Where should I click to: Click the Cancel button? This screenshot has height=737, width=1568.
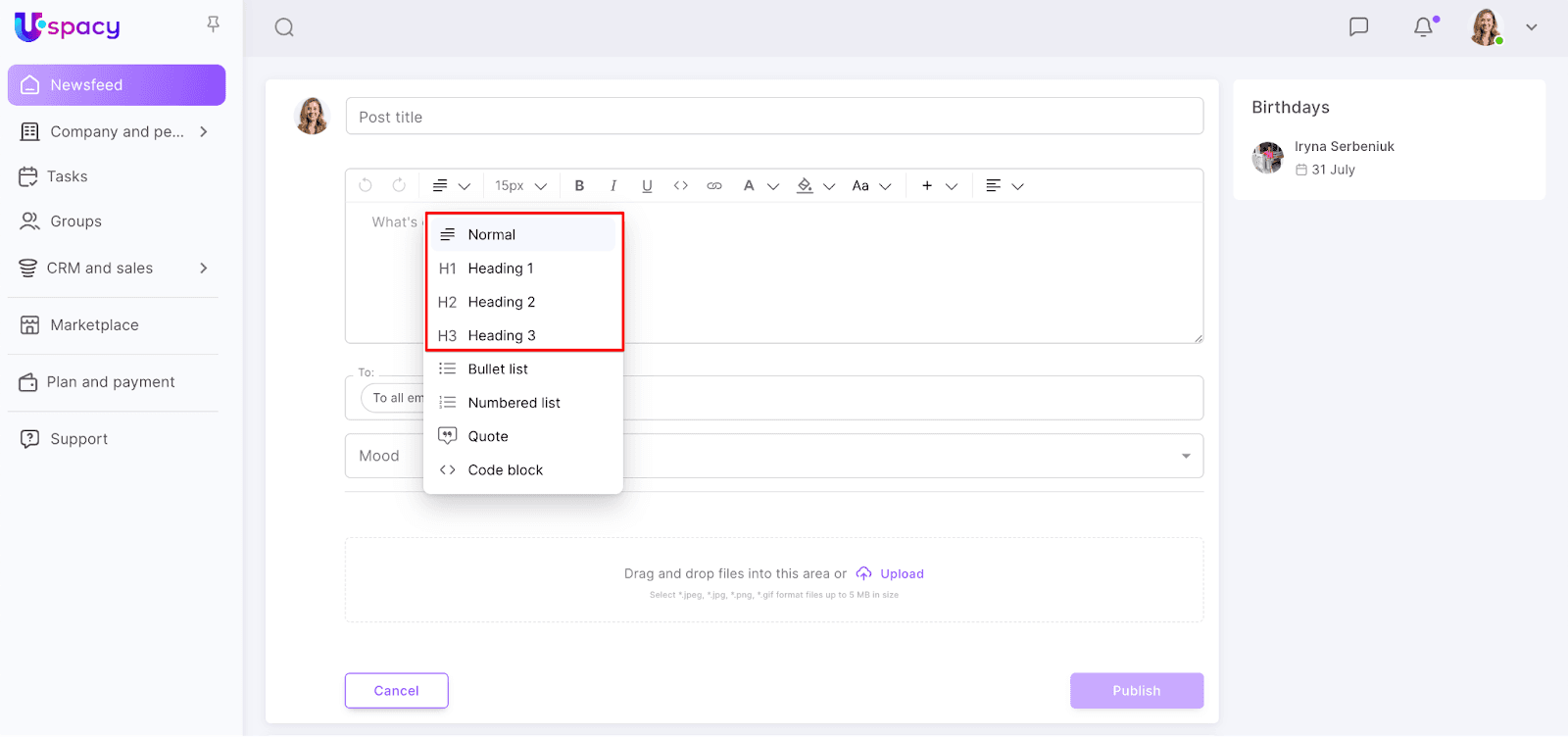pyautogui.click(x=396, y=691)
